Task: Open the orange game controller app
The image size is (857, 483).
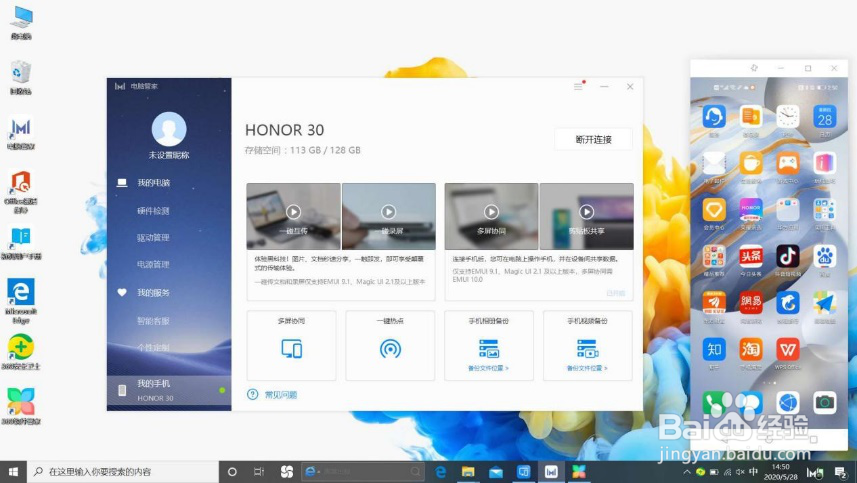Action: (x=788, y=163)
